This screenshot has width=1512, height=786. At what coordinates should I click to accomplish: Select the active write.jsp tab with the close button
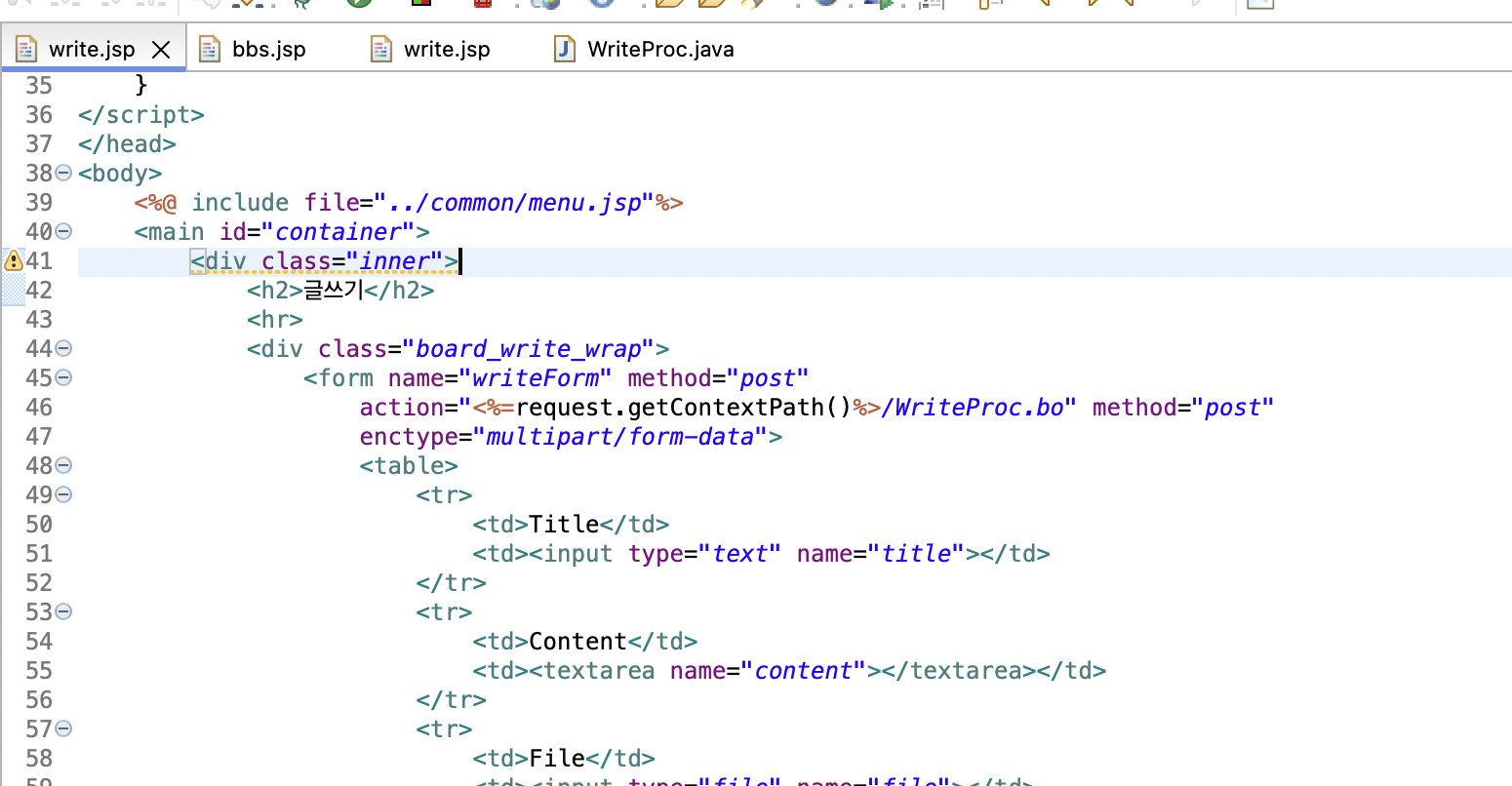coord(92,50)
